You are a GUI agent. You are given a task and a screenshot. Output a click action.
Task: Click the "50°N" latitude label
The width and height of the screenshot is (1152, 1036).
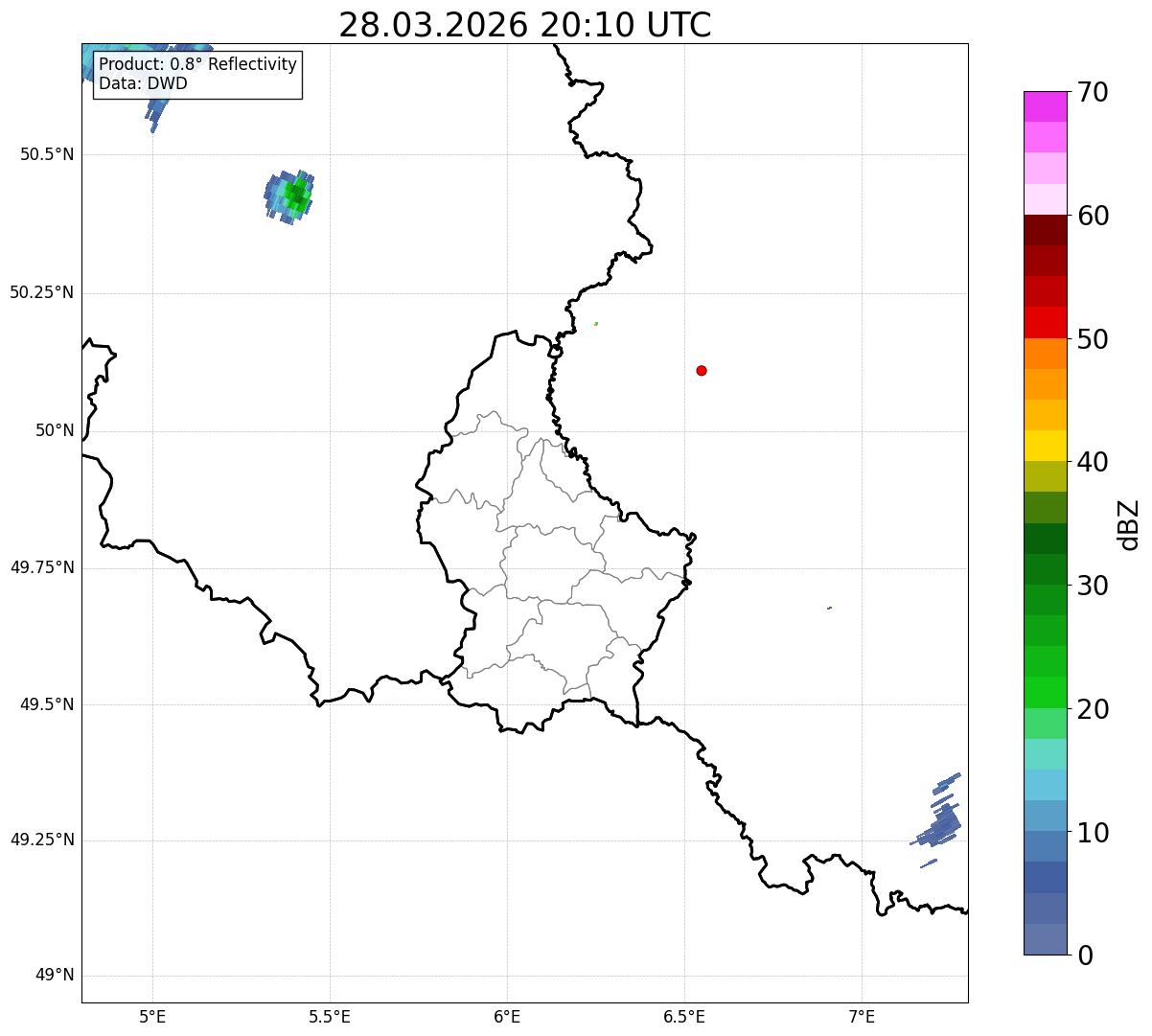tap(55, 430)
